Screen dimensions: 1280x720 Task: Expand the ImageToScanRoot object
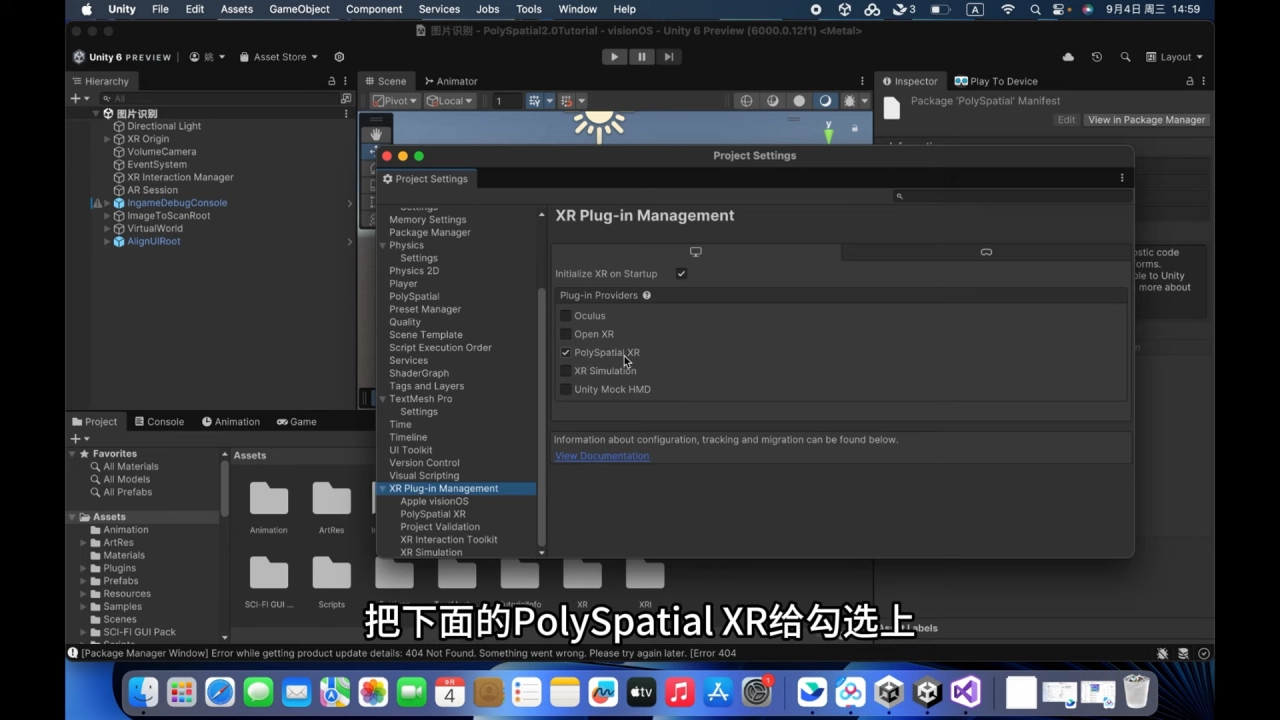pos(107,216)
